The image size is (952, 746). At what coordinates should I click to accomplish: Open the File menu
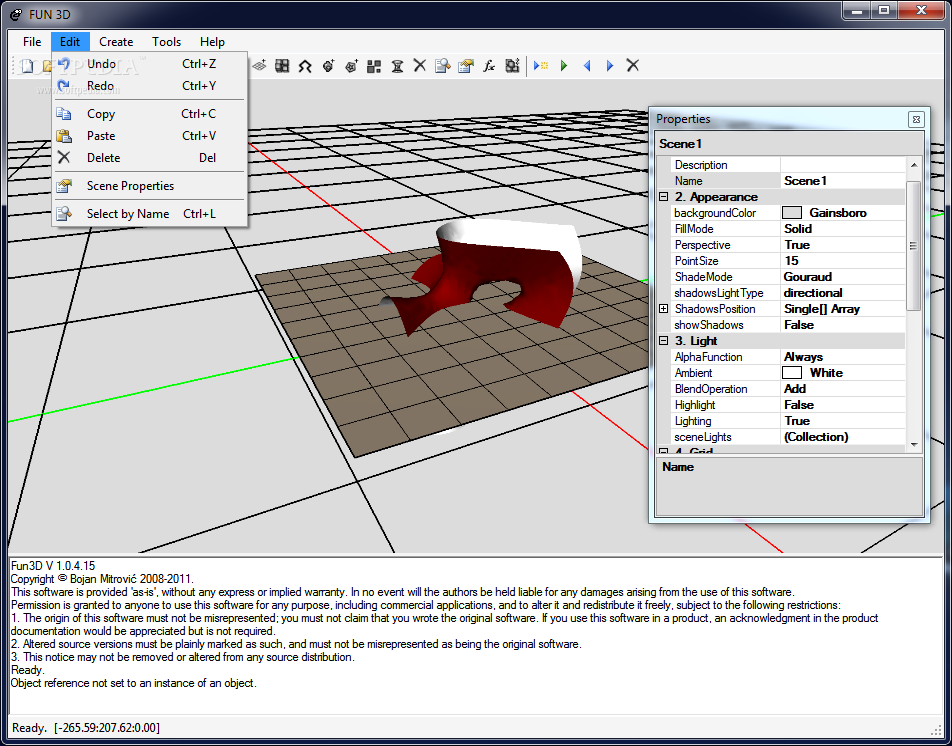tap(32, 42)
